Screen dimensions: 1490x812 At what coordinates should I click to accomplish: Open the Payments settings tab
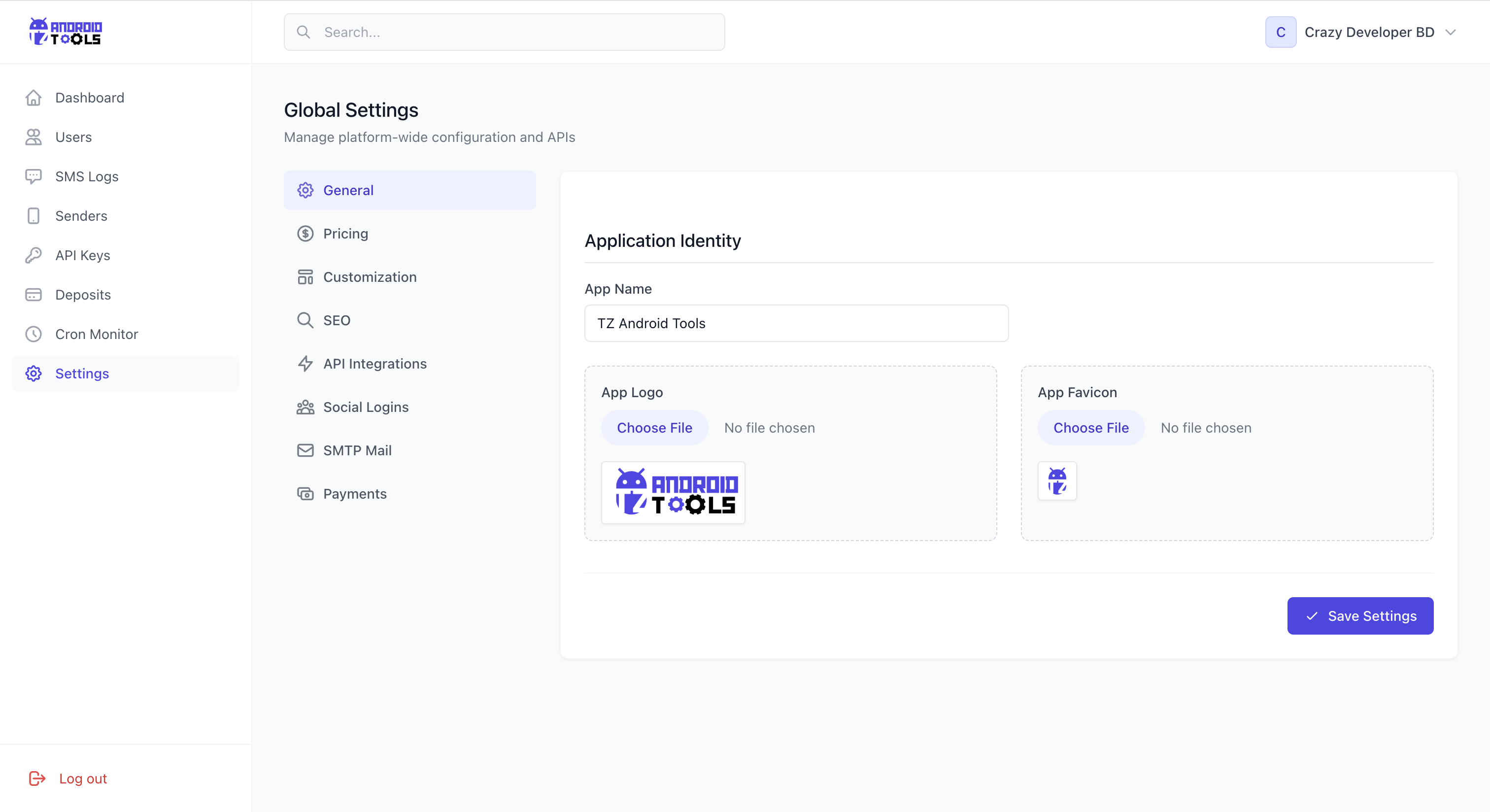pos(409,494)
